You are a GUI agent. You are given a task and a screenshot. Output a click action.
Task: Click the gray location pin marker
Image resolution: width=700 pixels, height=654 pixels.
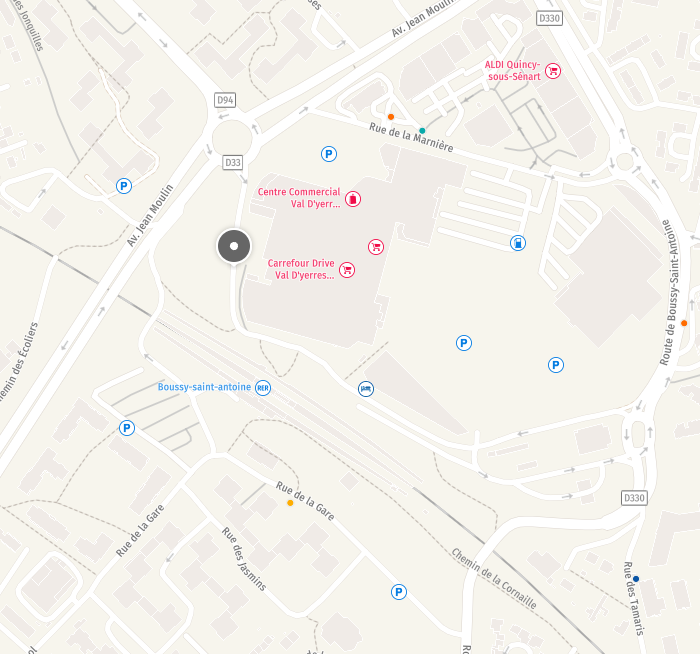pyautogui.click(x=234, y=246)
